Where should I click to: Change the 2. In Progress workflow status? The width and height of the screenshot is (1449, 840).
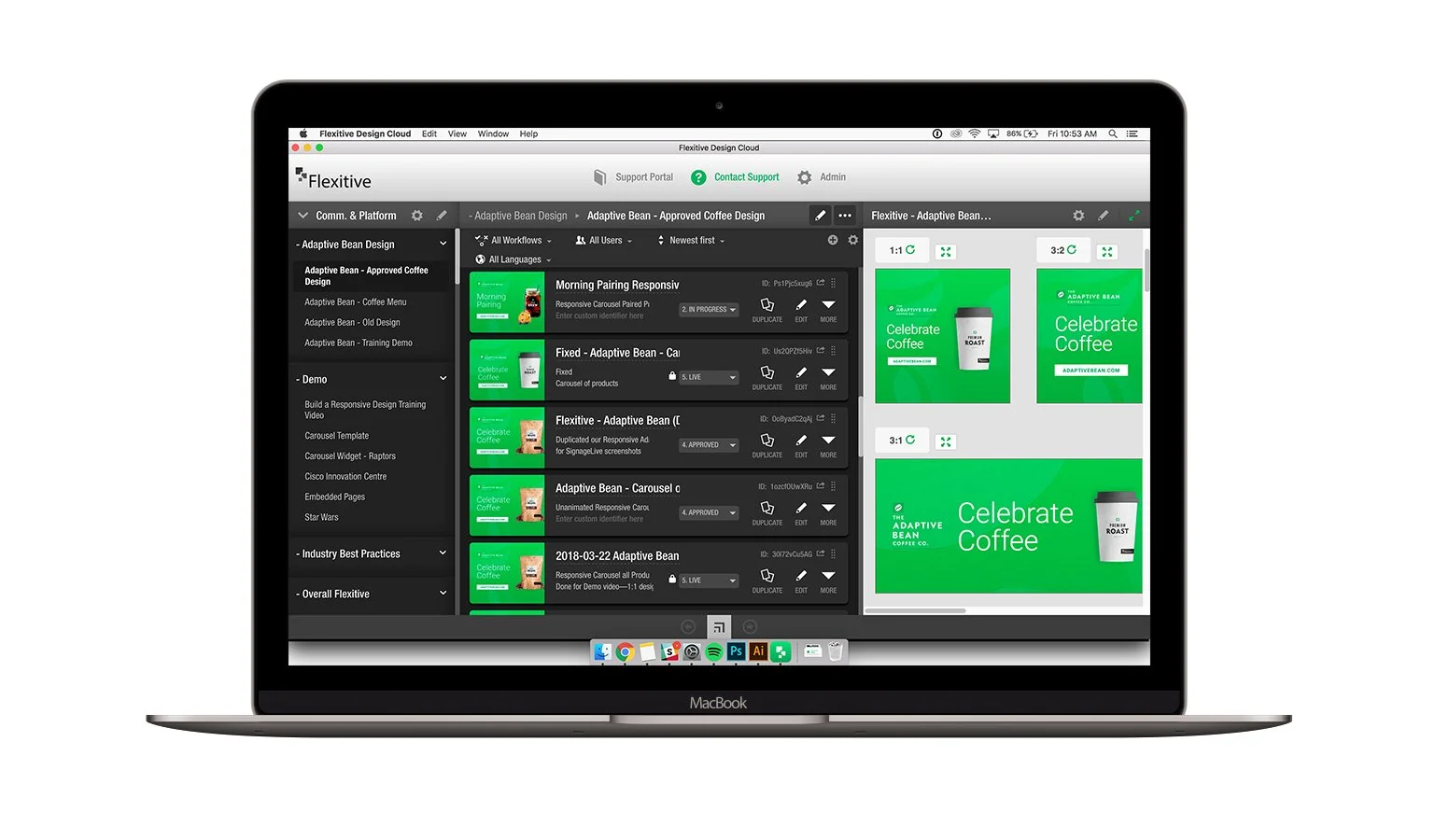[x=709, y=310]
